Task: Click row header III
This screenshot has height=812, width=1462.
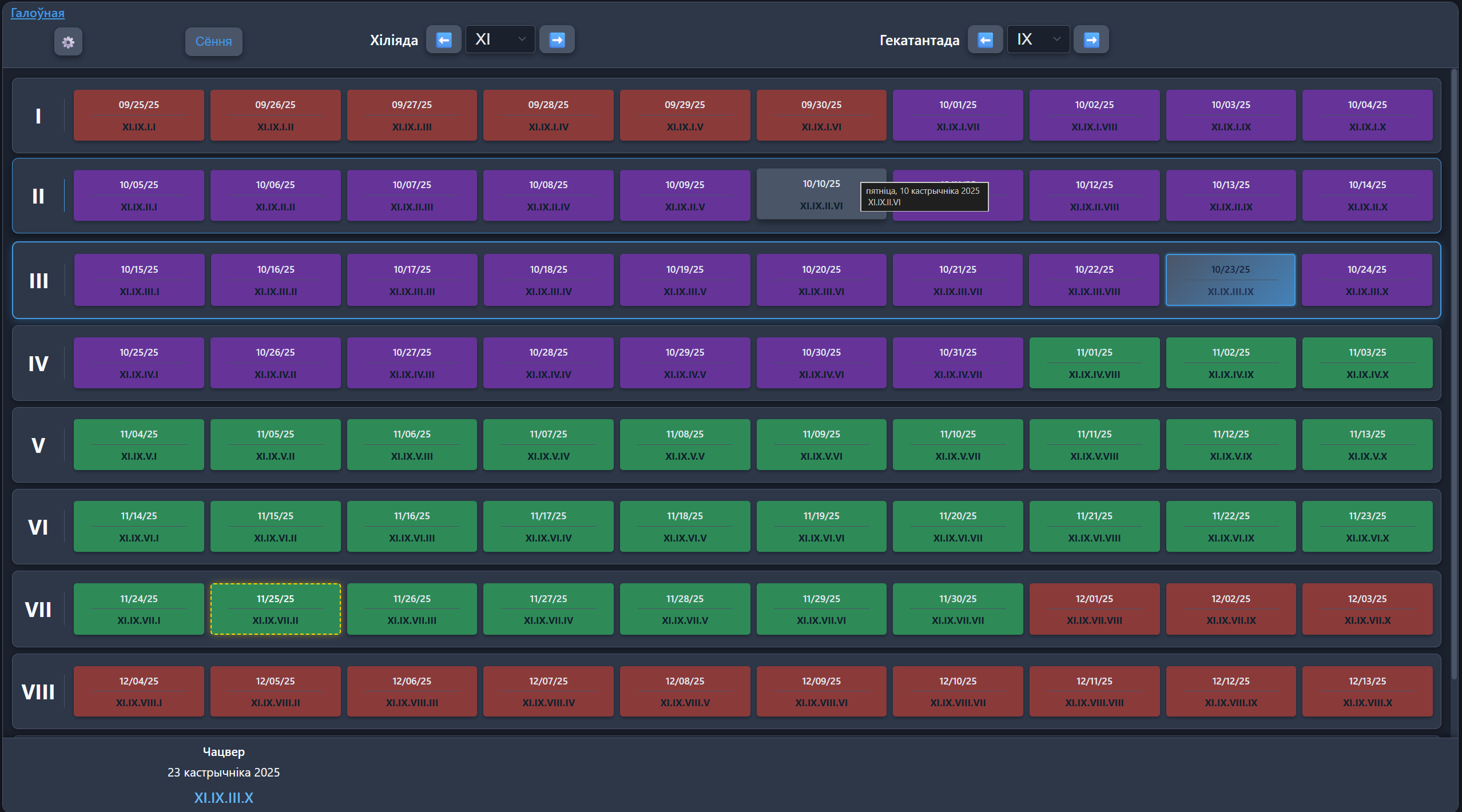Action: 38,281
